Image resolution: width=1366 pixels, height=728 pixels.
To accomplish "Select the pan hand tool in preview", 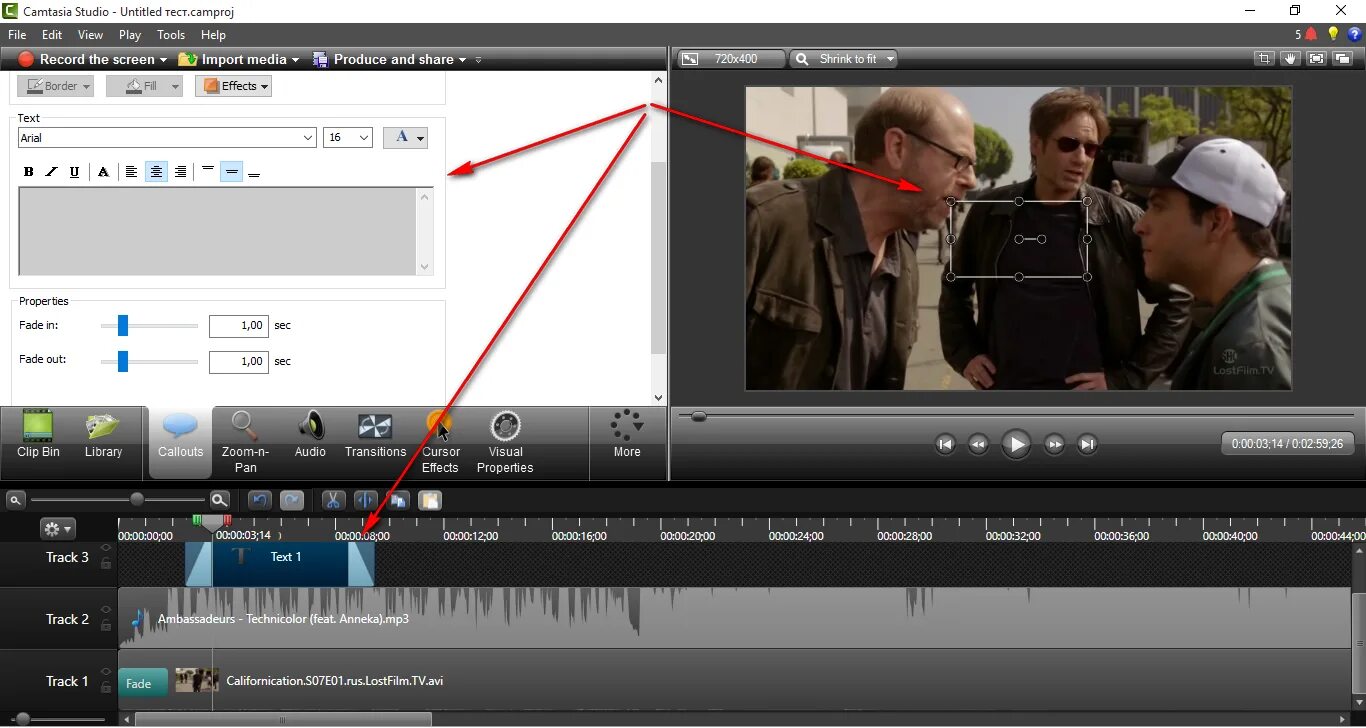I will [x=1290, y=59].
